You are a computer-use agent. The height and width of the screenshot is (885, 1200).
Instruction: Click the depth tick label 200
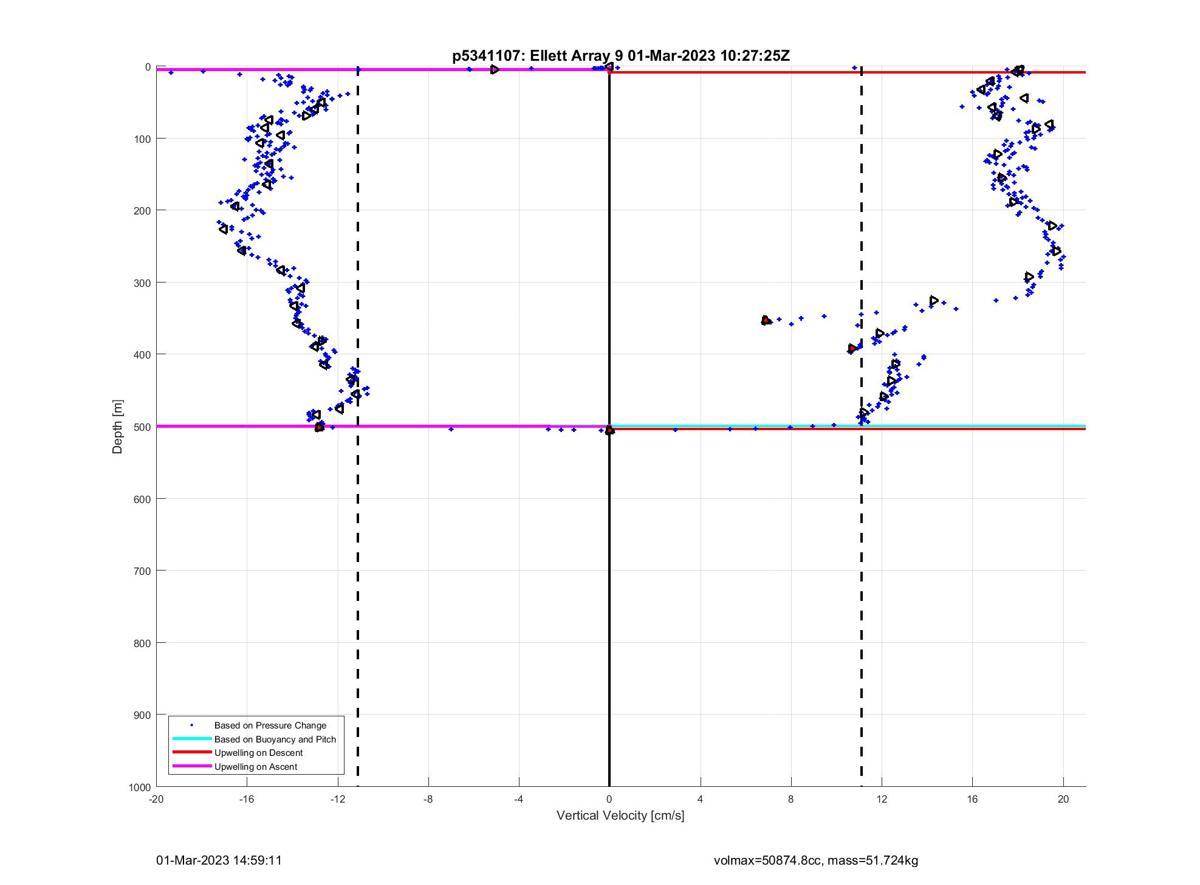pos(142,211)
